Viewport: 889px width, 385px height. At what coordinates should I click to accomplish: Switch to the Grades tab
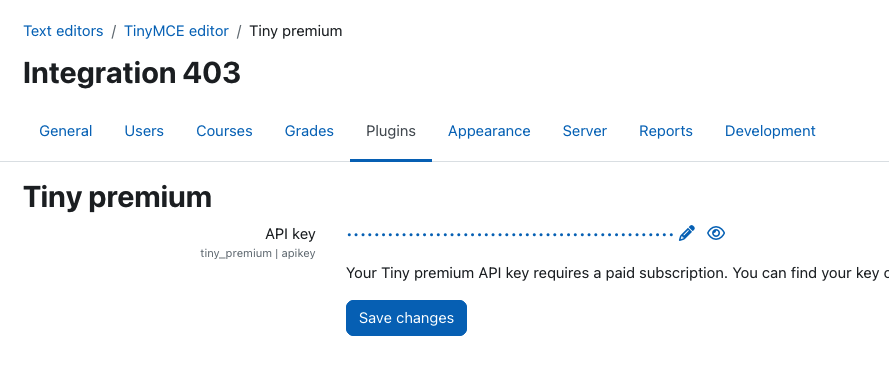pyautogui.click(x=309, y=131)
